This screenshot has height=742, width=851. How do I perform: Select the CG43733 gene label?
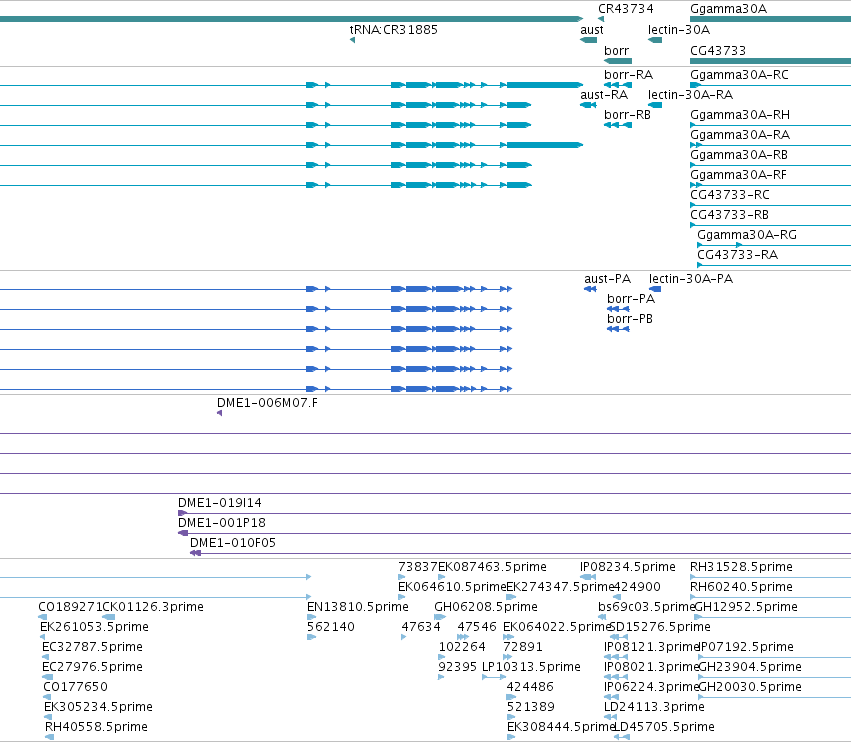(717, 51)
